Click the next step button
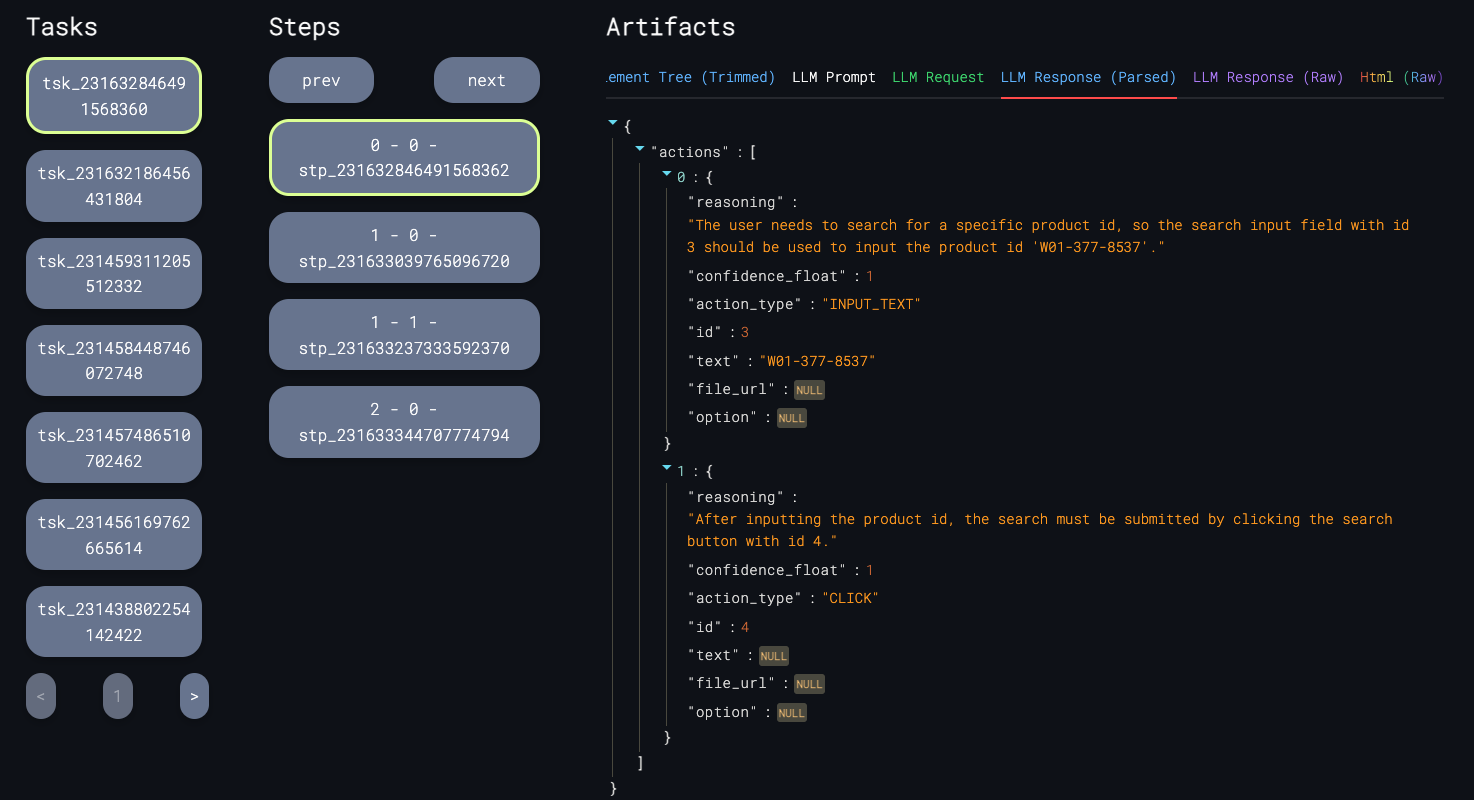1474x800 pixels. click(x=486, y=80)
